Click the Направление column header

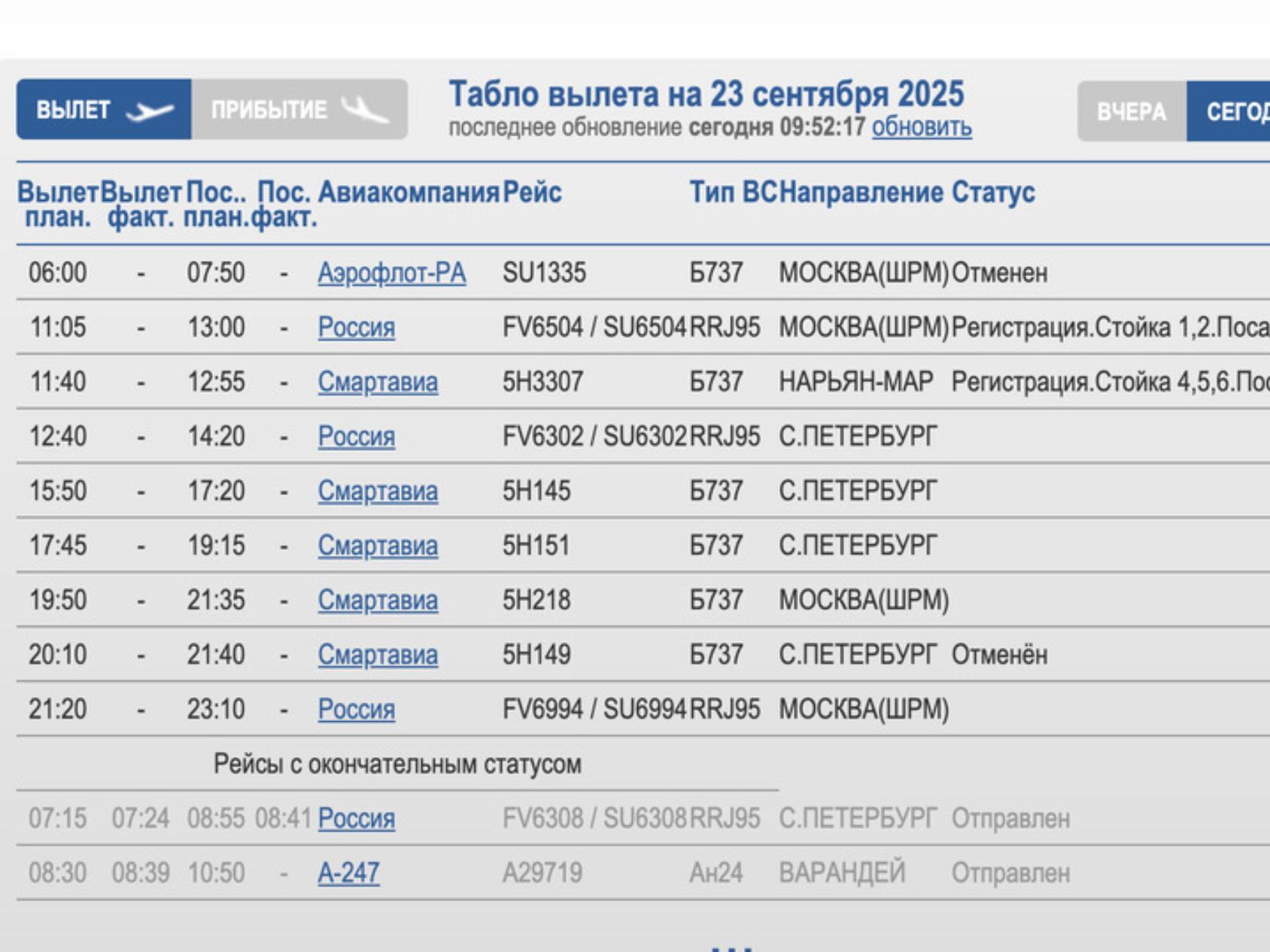(x=861, y=193)
